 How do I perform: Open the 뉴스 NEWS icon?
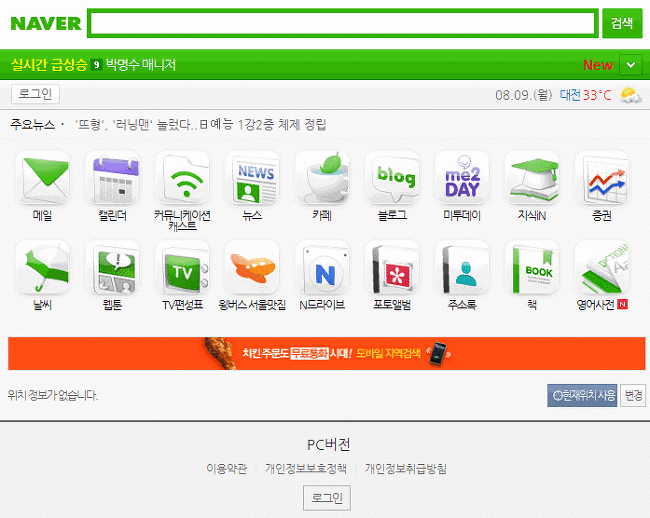tap(252, 179)
